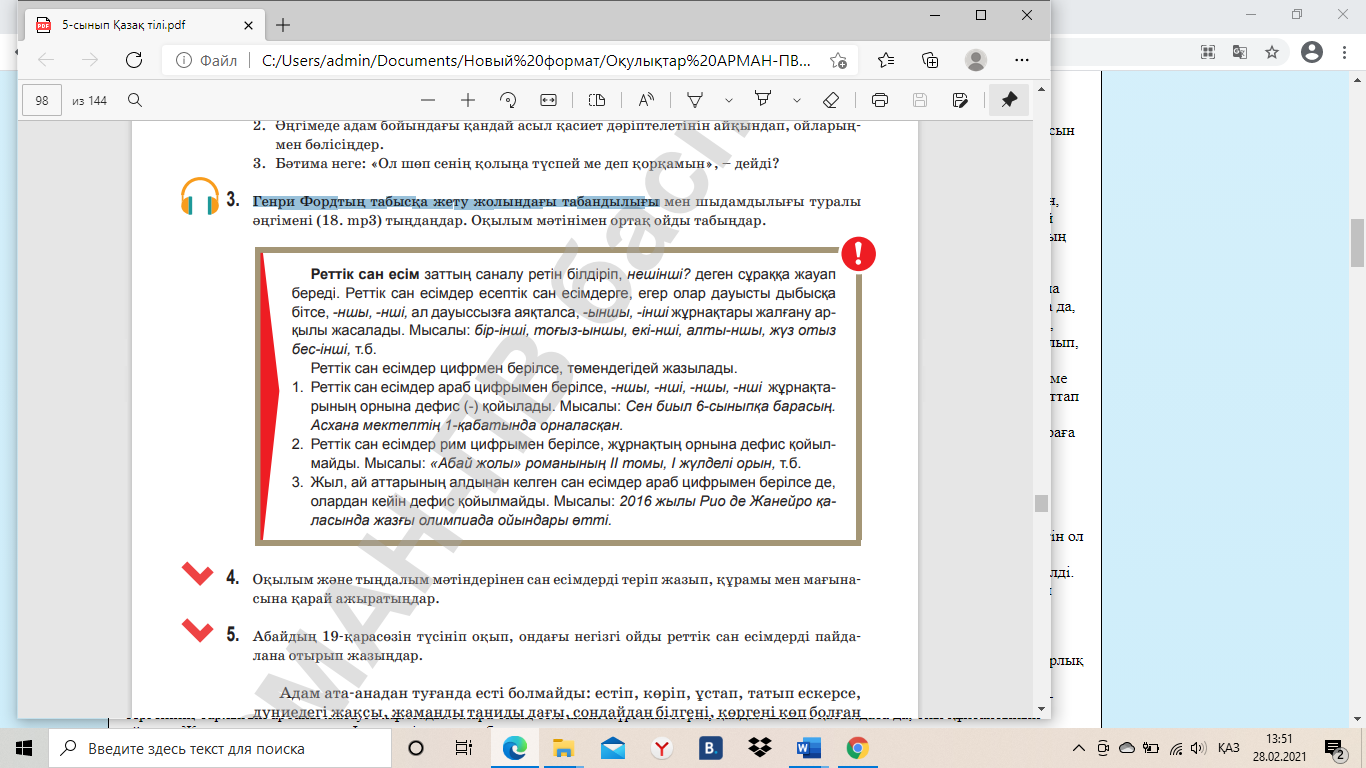This screenshot has width=1366, height=768.
Task: Print the PDF document
Action: click(x=880, y=100)
